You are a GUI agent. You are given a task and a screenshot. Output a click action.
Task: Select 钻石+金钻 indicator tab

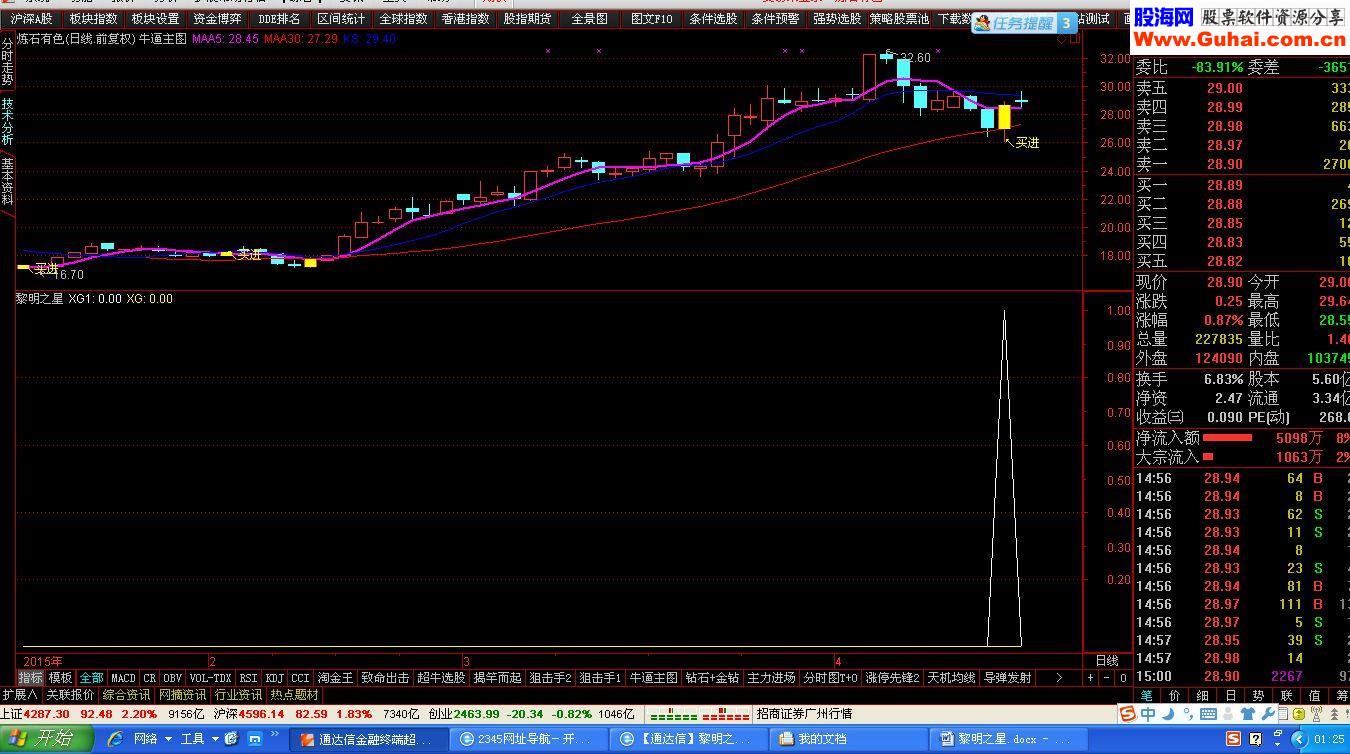712,678
